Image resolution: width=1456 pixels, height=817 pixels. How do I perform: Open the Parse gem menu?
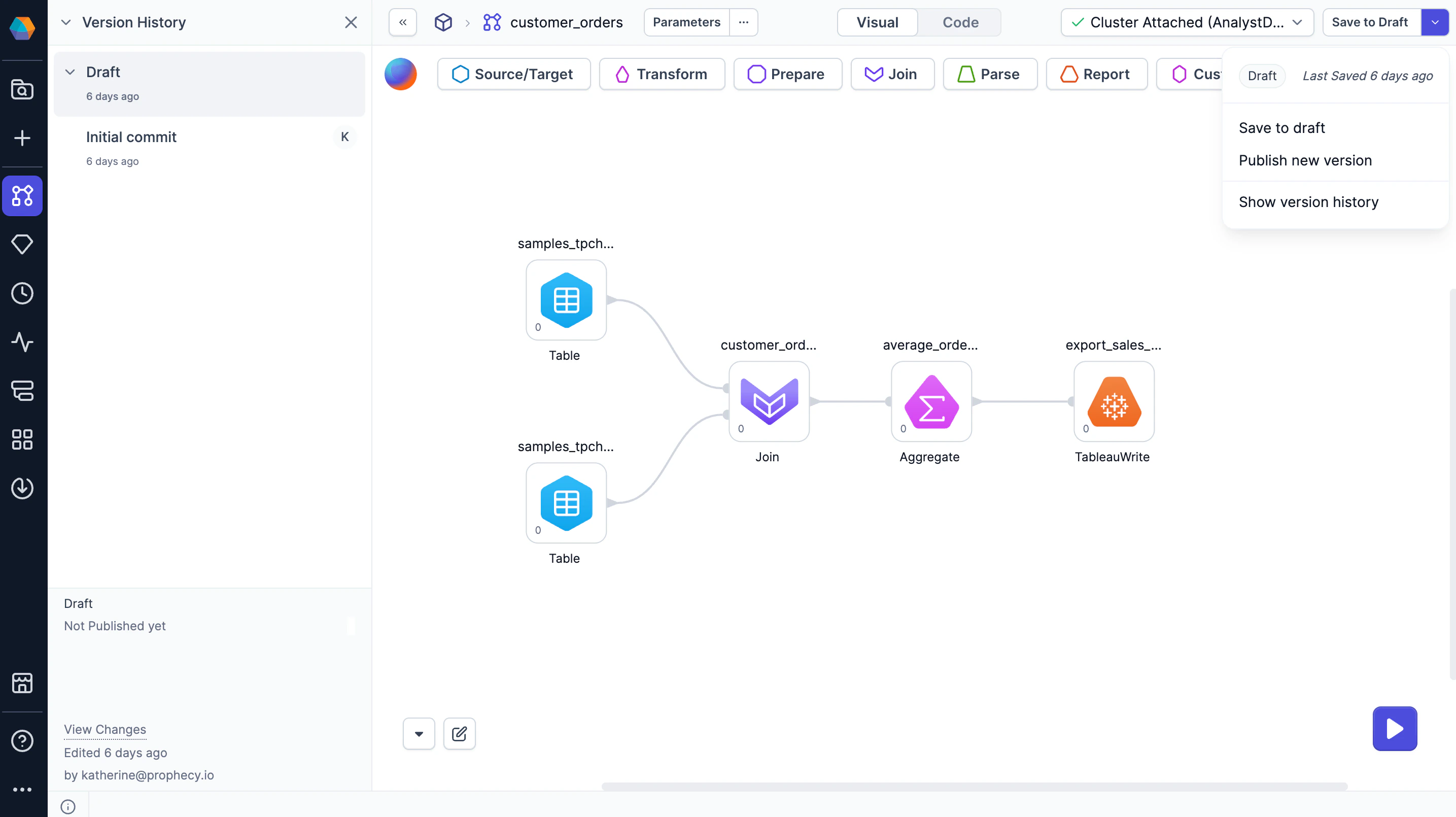(990, 74)
